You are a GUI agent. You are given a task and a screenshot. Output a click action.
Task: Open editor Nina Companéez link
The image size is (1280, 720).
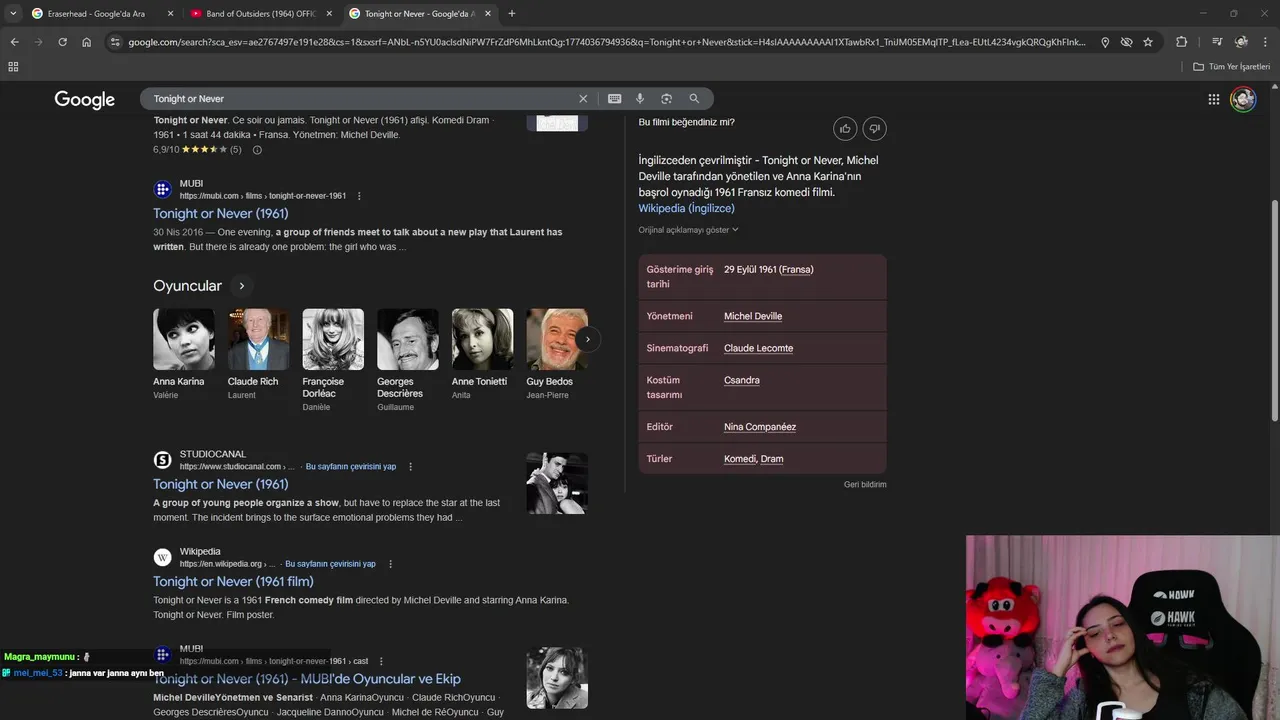(760, 427)
